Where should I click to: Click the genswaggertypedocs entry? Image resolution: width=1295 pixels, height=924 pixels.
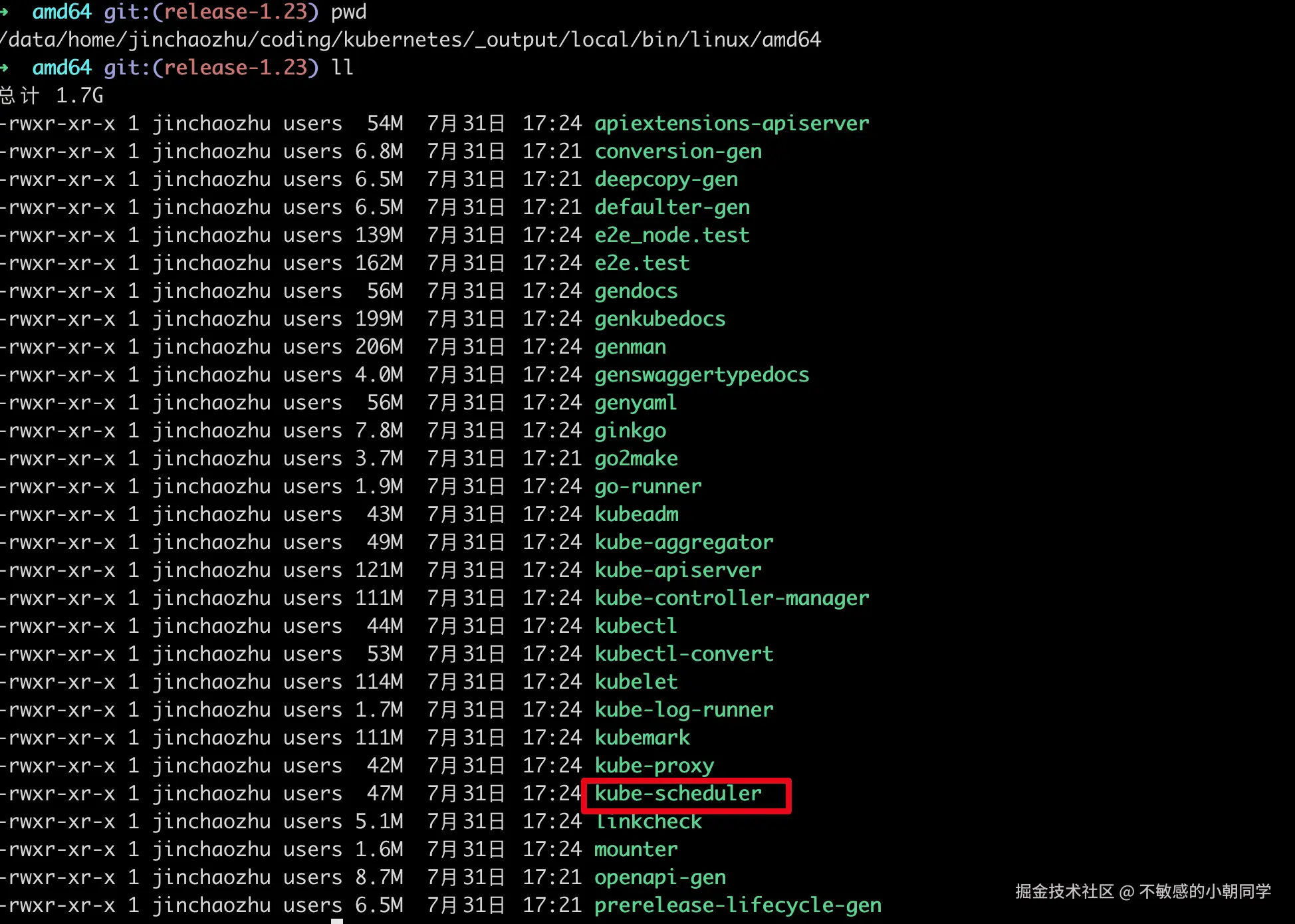tap(701, 375)
